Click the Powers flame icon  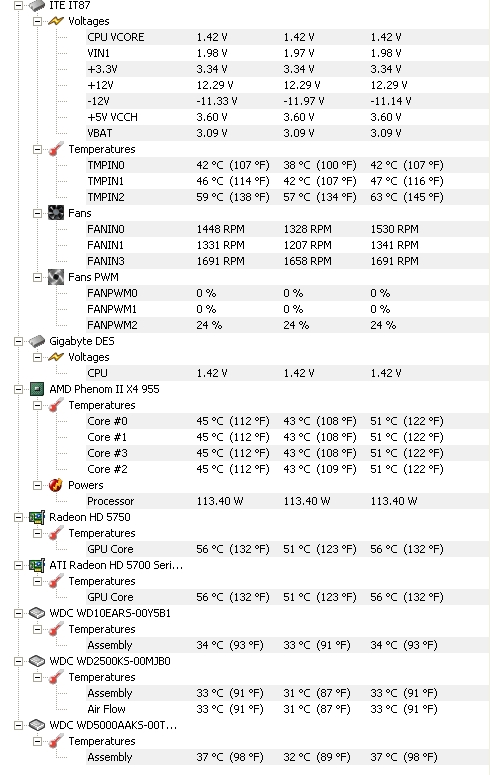tap(56, 485)
